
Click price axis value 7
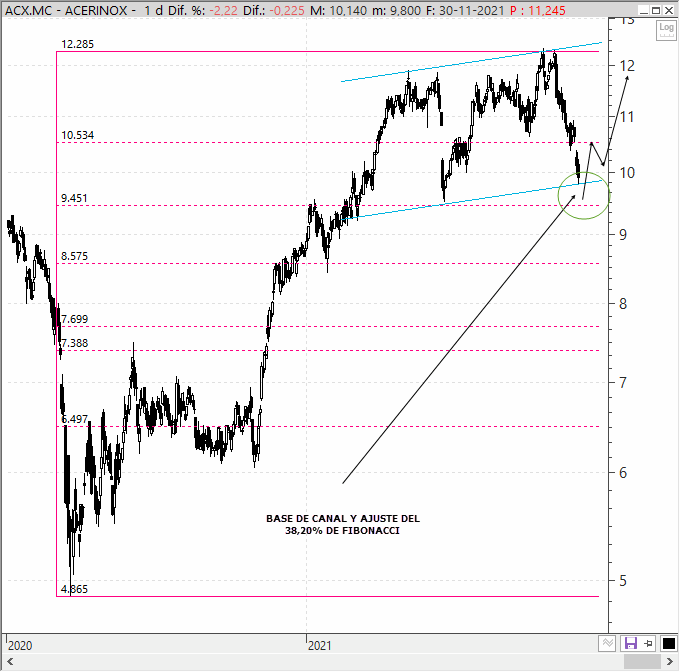pos(623,382)
